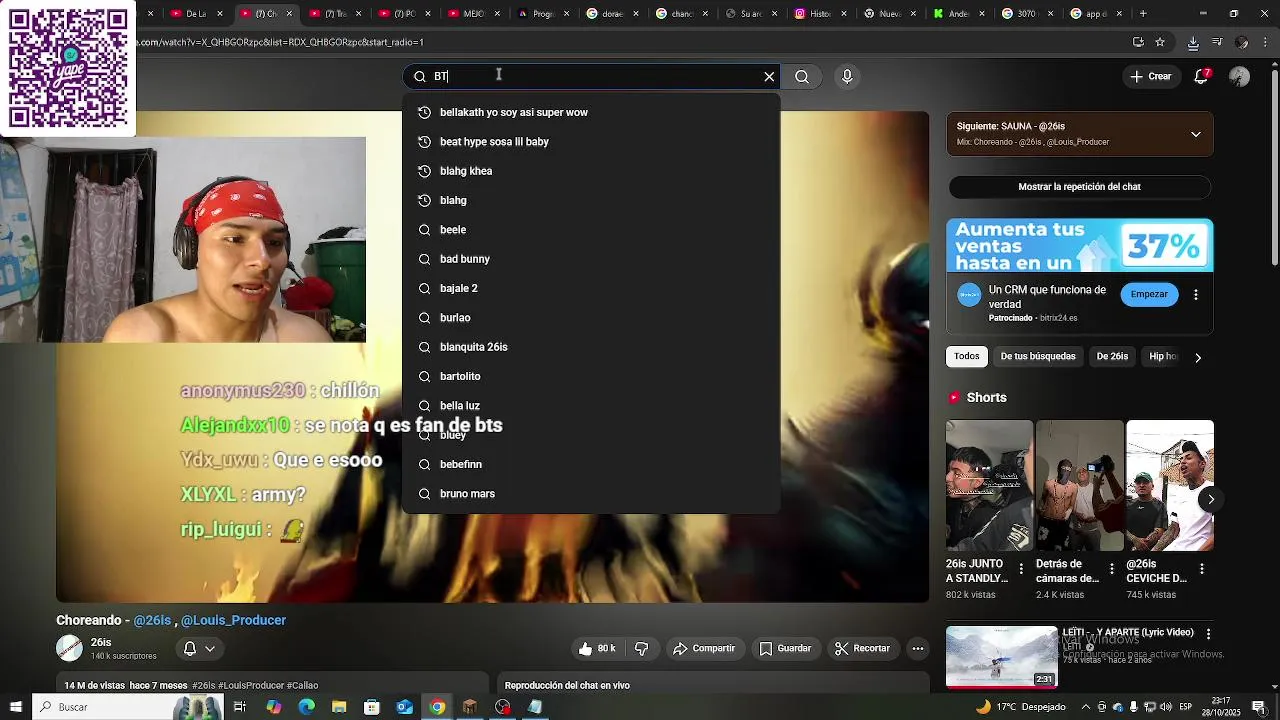
Task: Start voice search with microphone icon
Action: point(847,76)
